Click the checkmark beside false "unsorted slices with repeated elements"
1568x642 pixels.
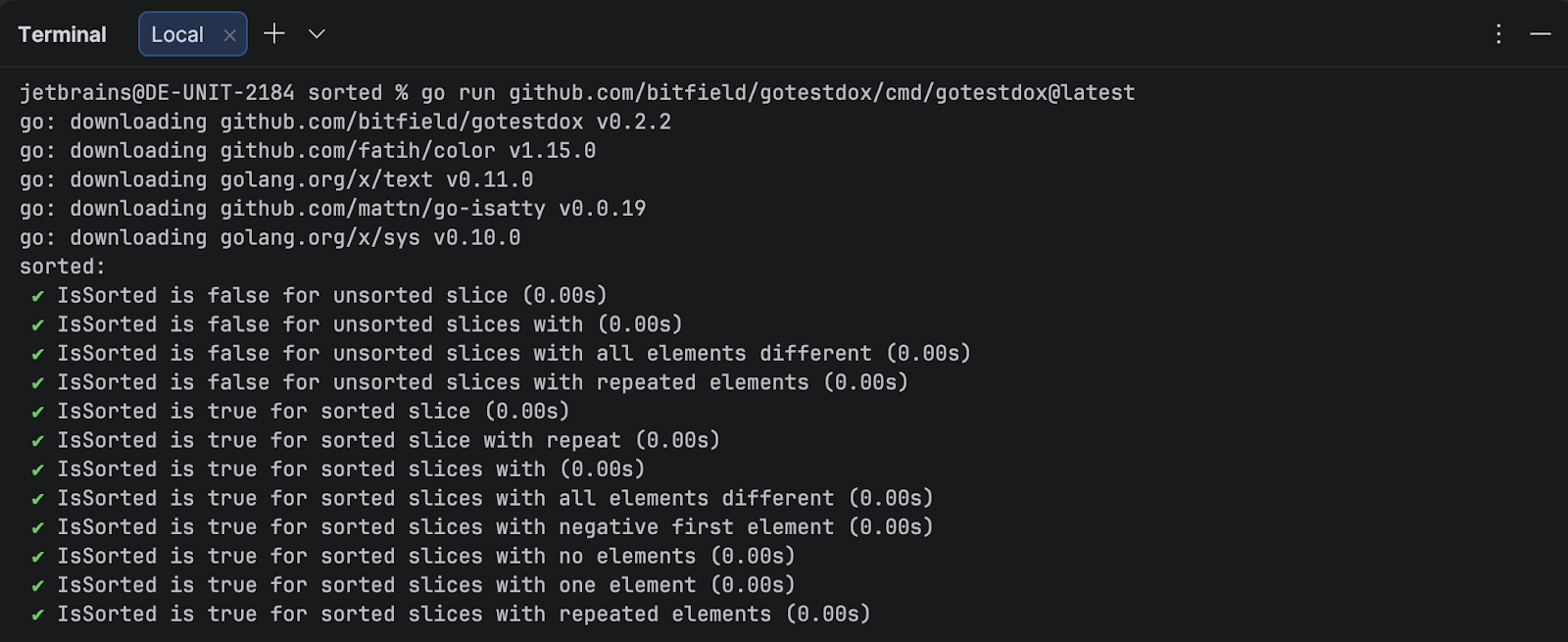click(x=37, y=383)
